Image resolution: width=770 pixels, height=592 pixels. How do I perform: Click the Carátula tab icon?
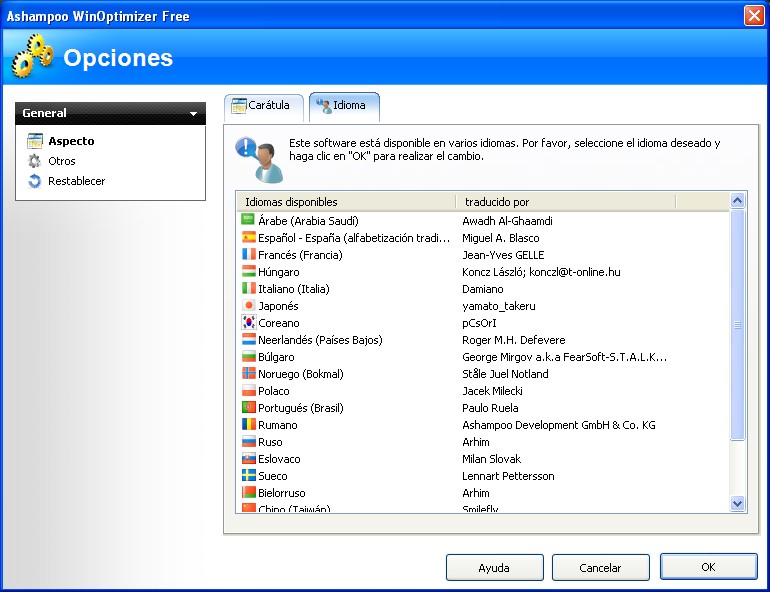click(239, 106)
